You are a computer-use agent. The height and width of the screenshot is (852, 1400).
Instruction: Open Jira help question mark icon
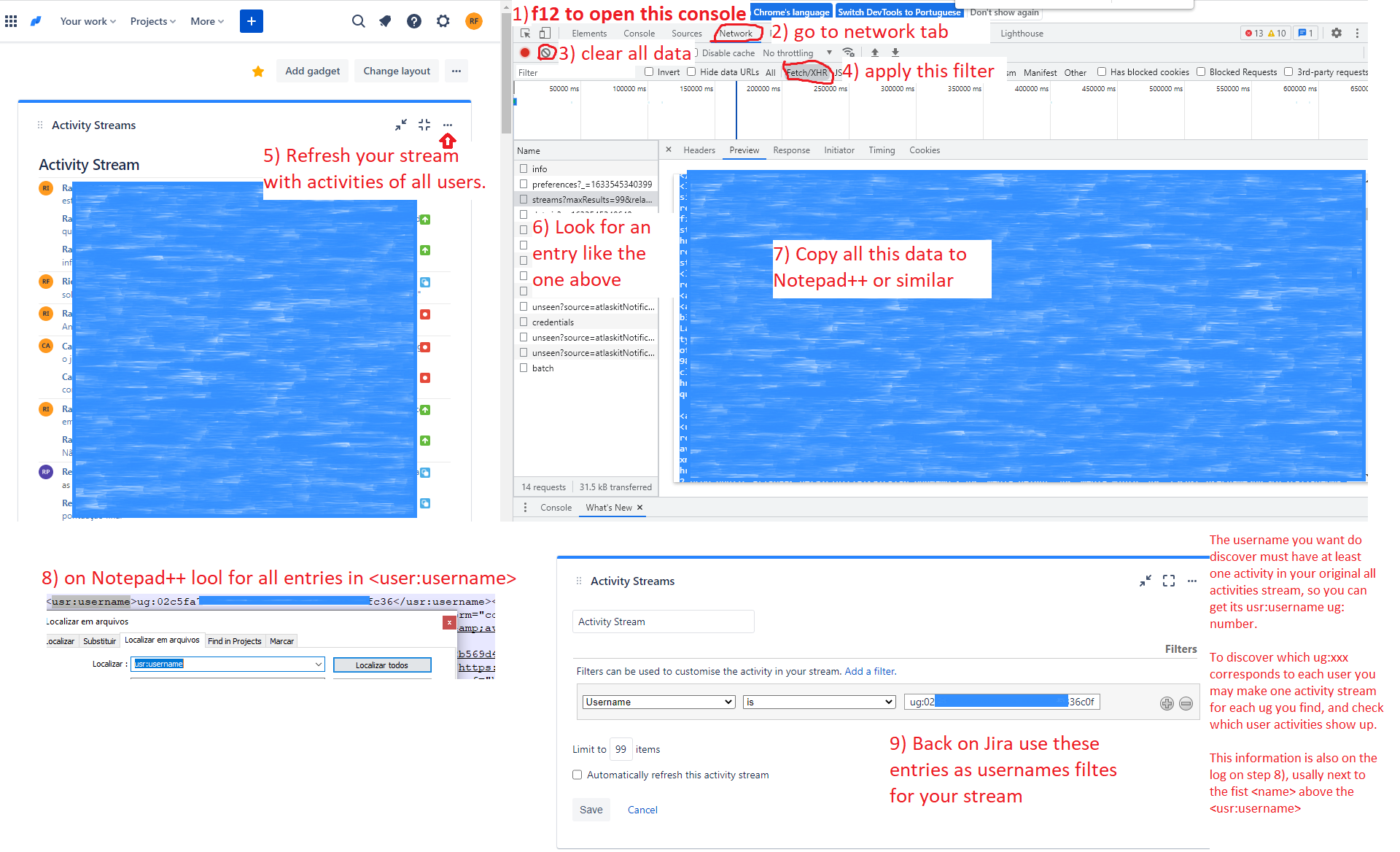click(414, 21)
